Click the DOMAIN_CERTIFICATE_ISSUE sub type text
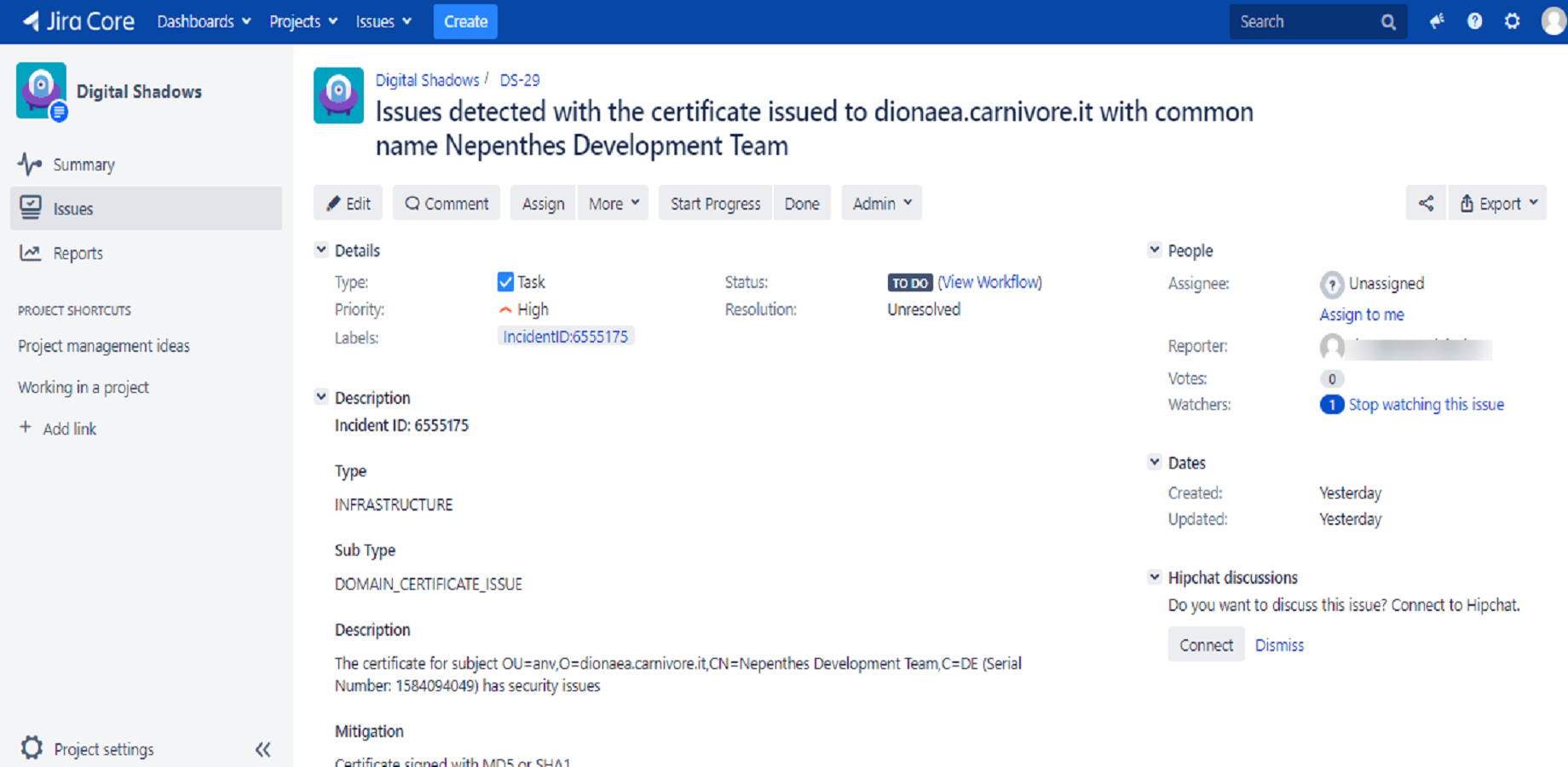Screen dimensions: 1568x767 pyautogui.click(x=429, y=584)
